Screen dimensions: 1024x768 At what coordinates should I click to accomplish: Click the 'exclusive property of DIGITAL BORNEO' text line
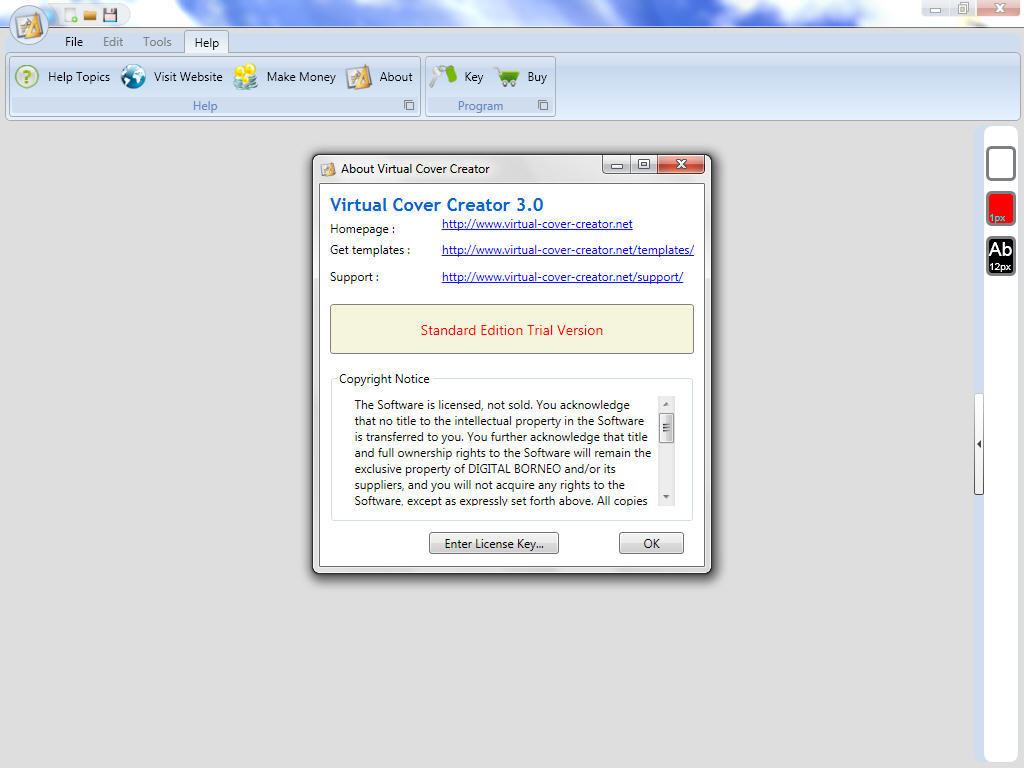(485, 469)
